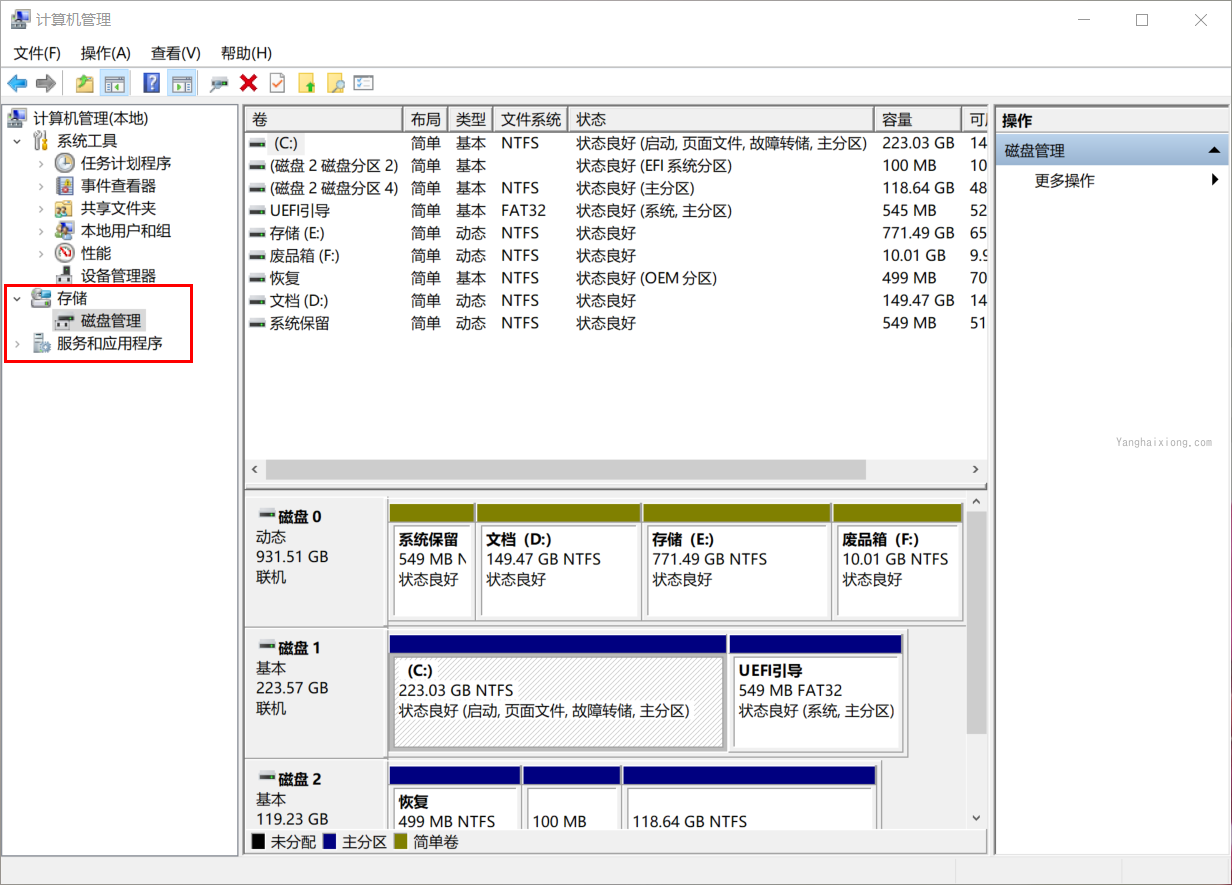Select Event Viewer (事件查看器) tree node

(118, 186)
